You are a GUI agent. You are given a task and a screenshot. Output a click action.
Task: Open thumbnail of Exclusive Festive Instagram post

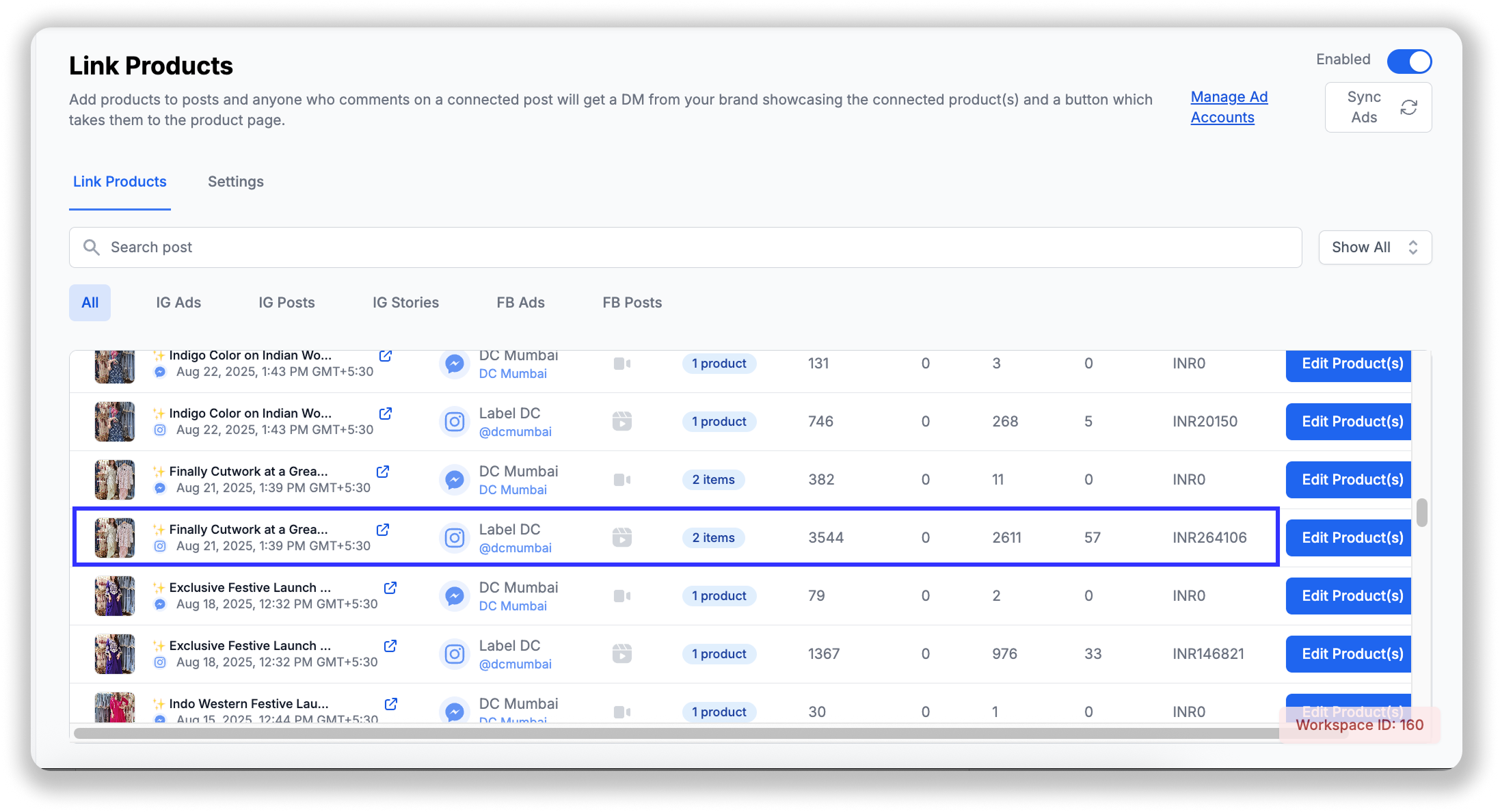(115, 654)
